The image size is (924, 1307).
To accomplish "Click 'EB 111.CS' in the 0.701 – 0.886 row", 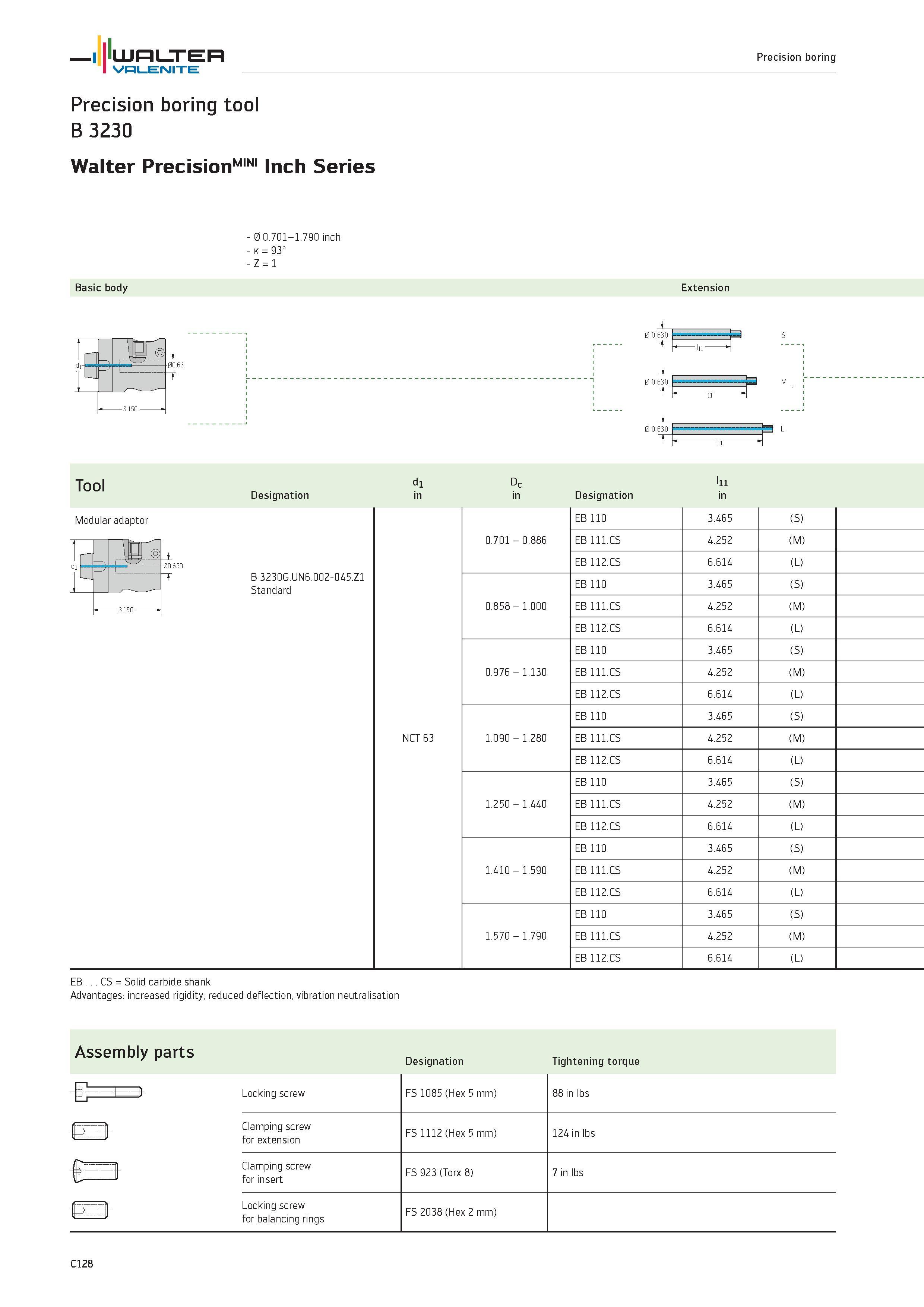I will coord(598,540).
